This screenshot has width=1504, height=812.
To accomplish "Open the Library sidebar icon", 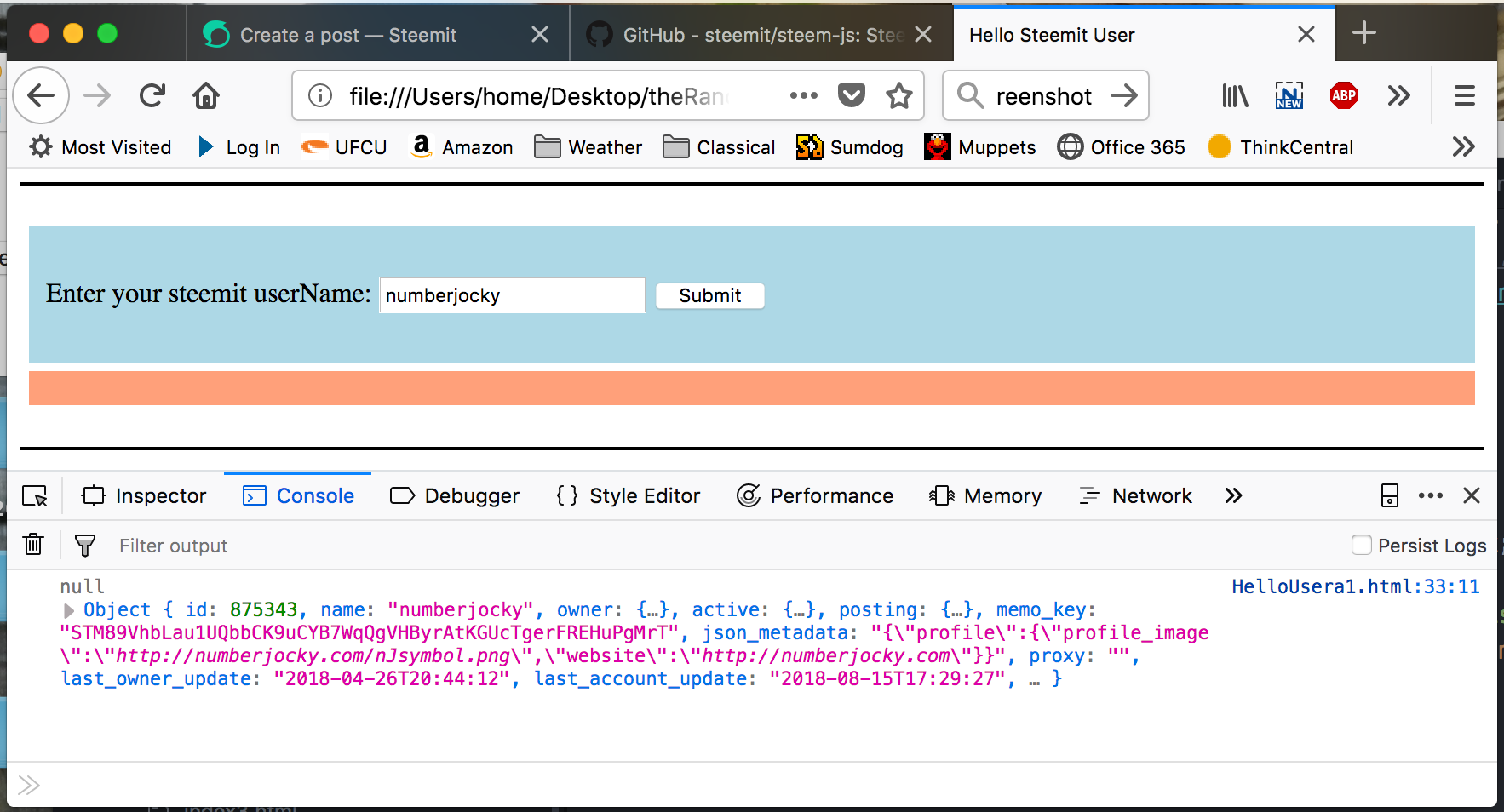I will pyautogui.click(x=1235, y=95).
